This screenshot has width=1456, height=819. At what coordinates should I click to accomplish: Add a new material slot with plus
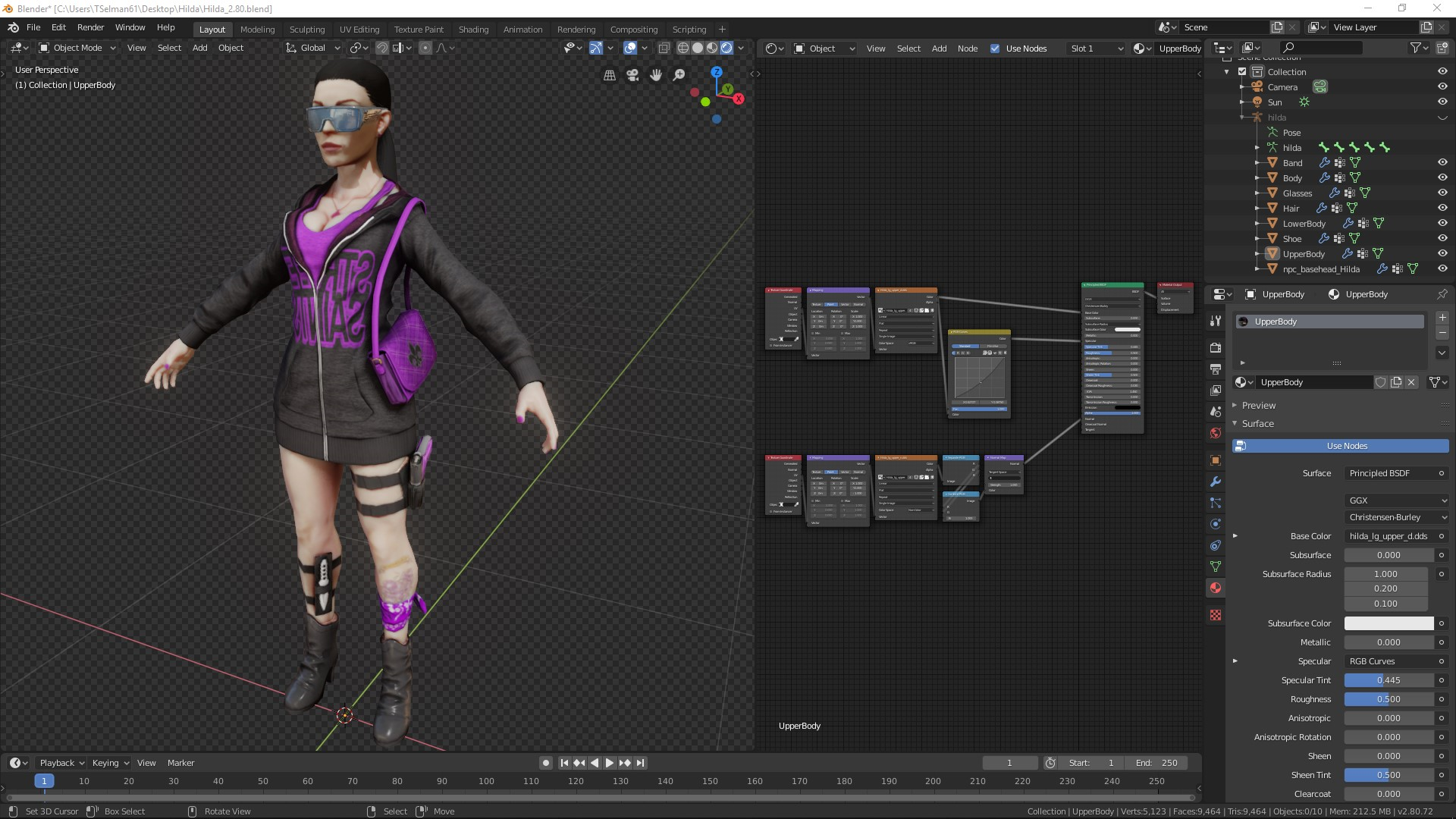1442,318
